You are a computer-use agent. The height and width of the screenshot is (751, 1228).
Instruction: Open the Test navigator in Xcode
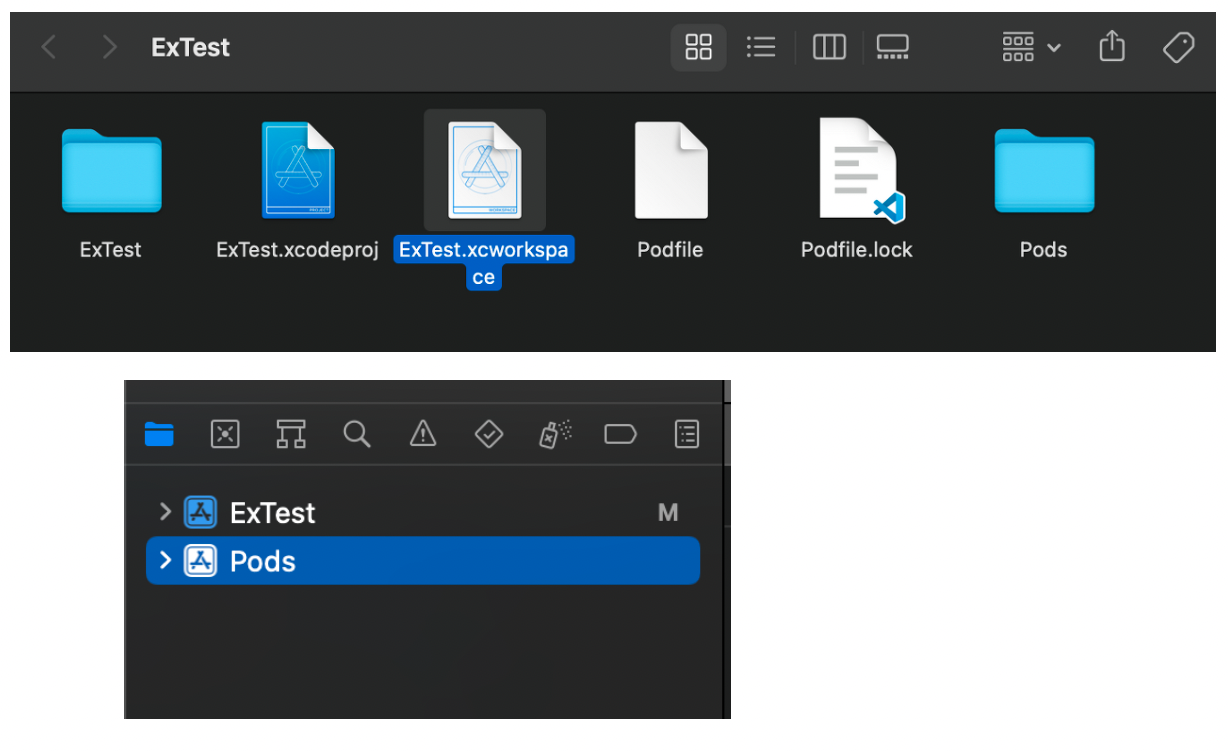488,434
